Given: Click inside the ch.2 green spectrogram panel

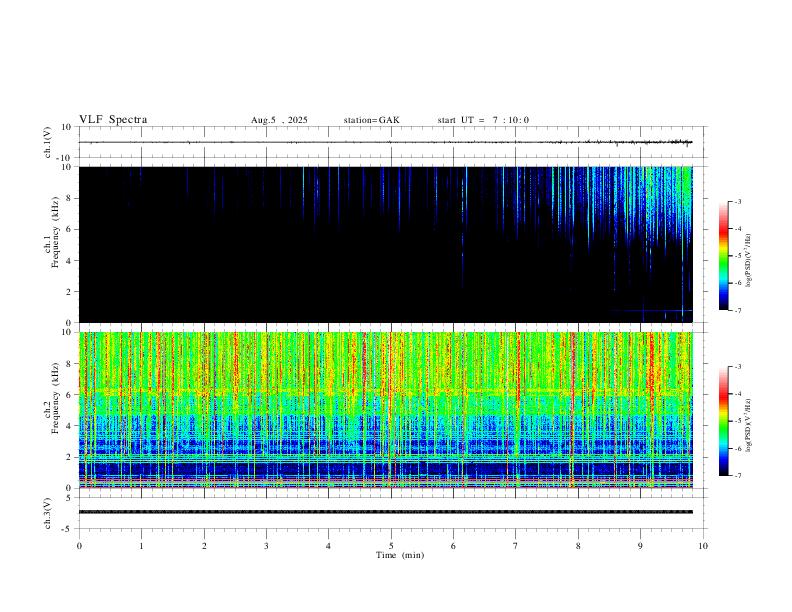Looking at the screenshot, I should coord(385,410).
